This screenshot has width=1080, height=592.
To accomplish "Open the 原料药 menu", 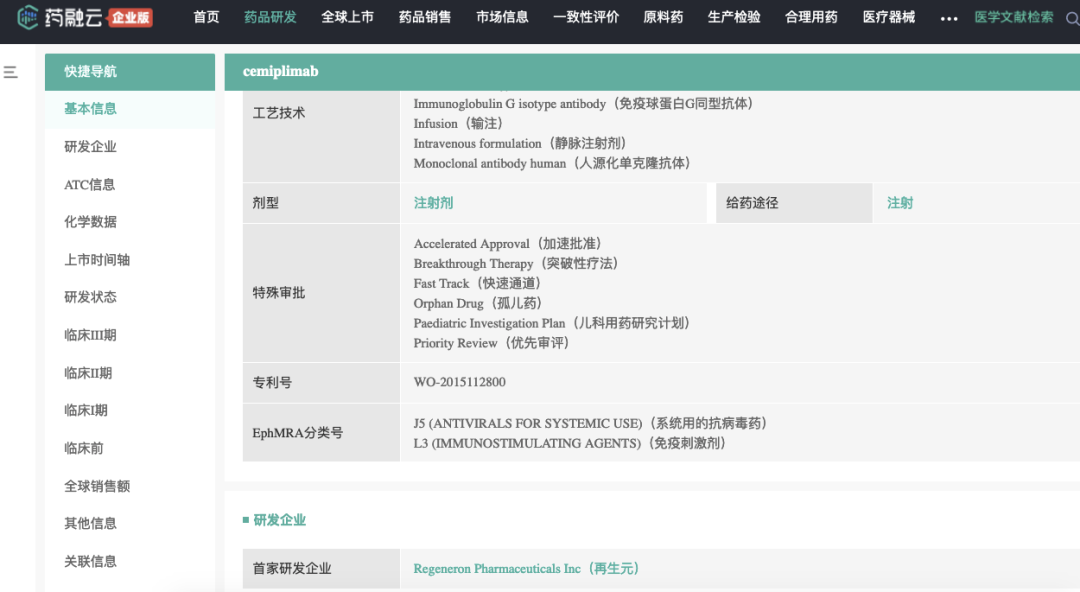I will click(663, 17).
